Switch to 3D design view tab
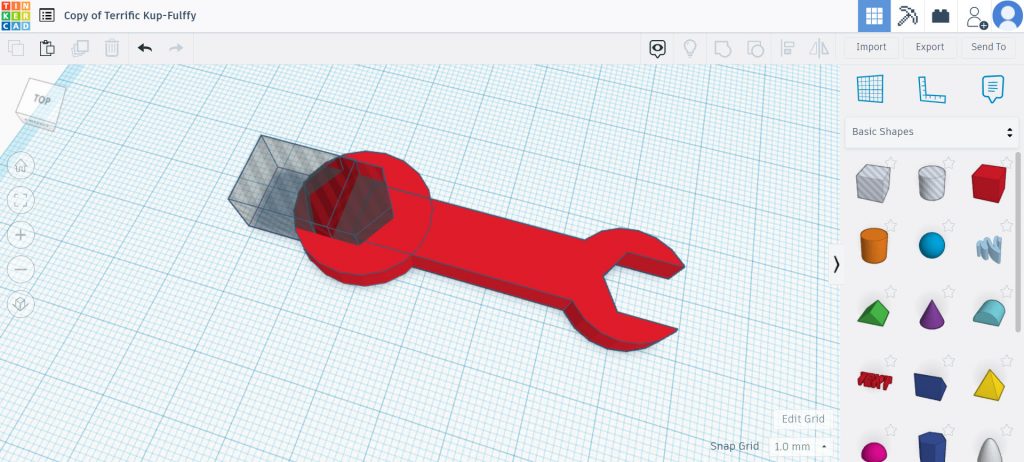 (x=874, y=16)
